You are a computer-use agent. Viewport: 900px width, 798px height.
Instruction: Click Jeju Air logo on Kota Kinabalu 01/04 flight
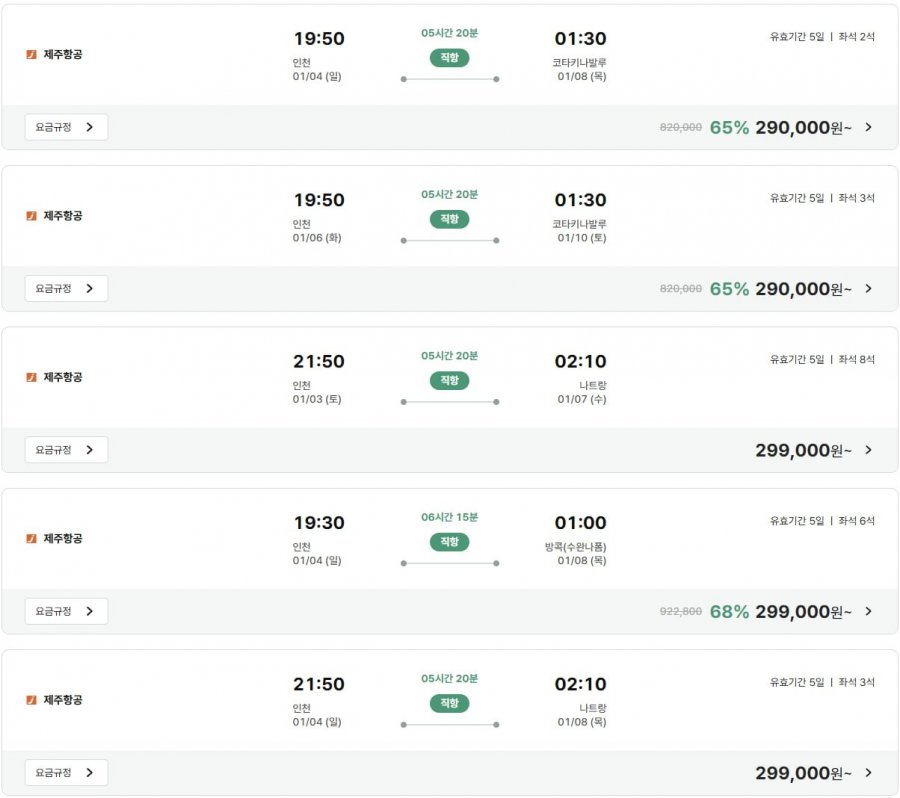click(x=31, y=54)
